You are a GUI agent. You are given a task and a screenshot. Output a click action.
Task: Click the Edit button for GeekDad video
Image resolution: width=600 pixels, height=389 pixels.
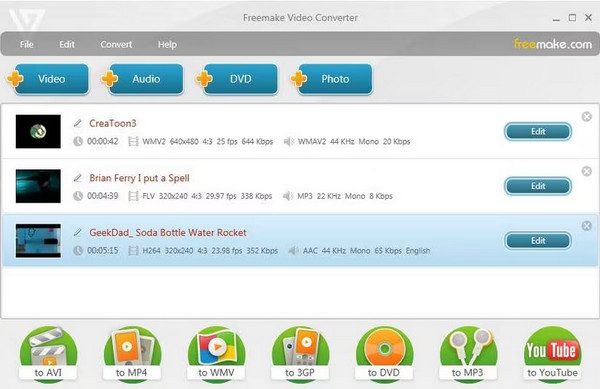click(538, 241)
